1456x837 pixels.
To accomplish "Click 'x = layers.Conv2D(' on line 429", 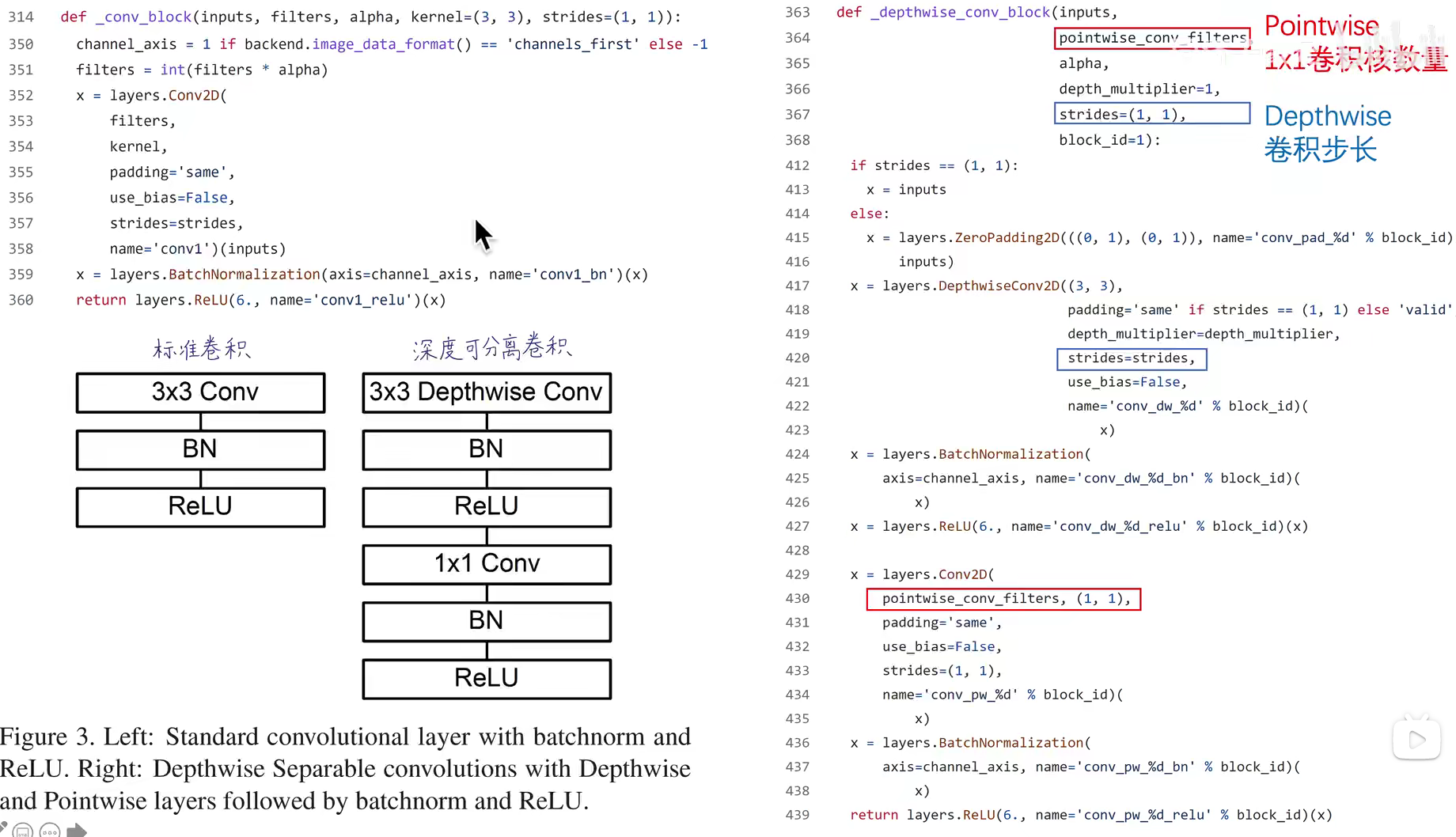I will pos(922,574).
